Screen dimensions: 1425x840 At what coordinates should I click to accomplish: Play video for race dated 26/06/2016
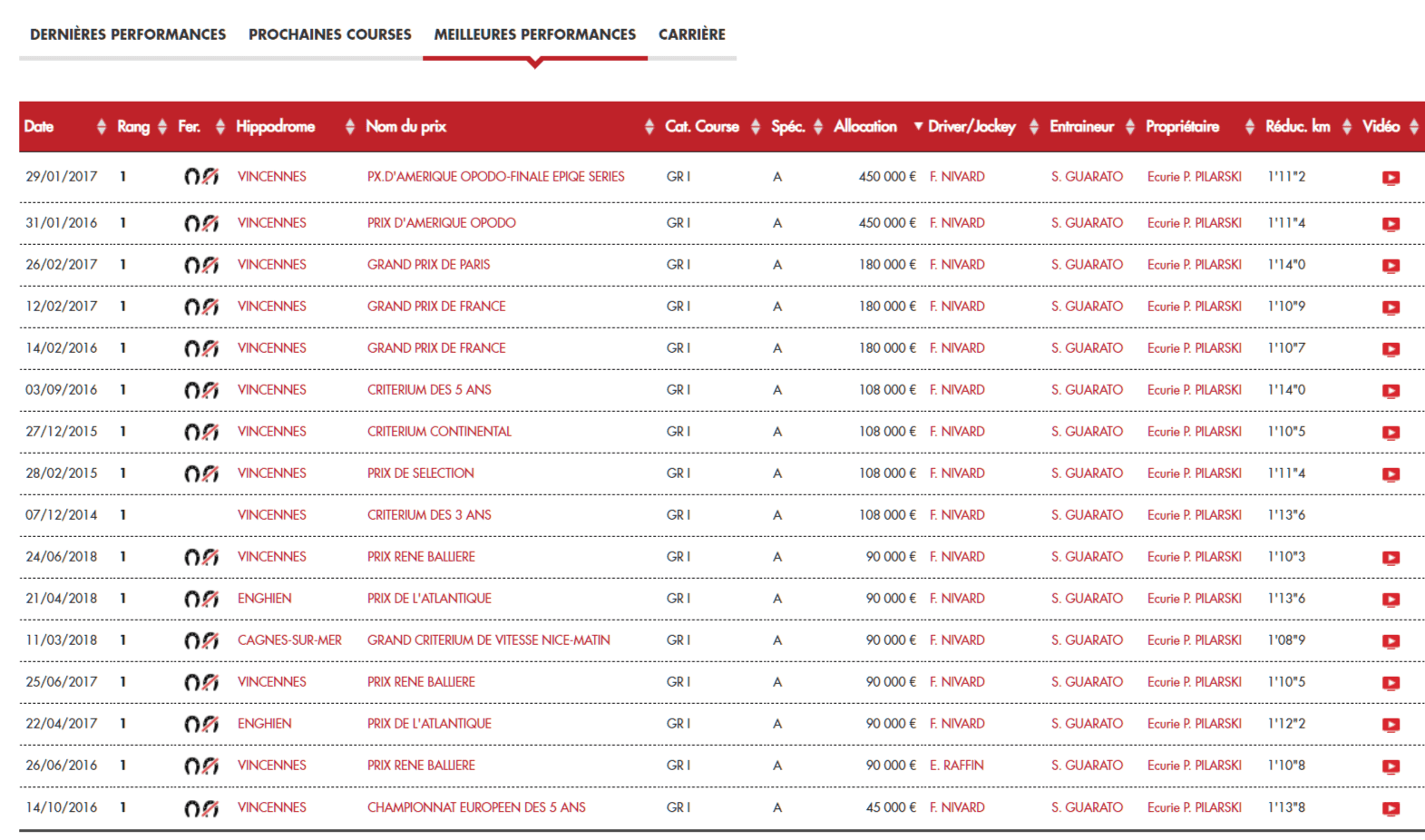tap(1391, 767)
